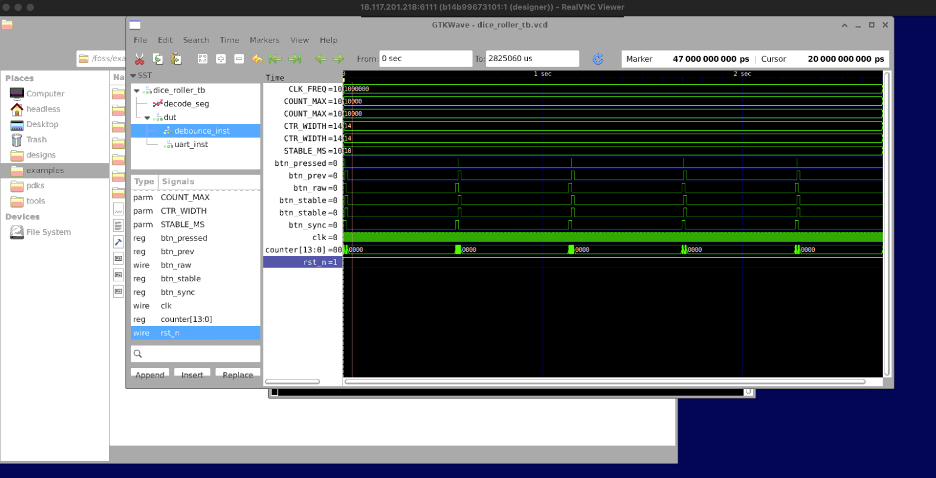Select the btn_pressed signal in the list
The height and width of the screenshot is (478, 936).
(184, 238)
